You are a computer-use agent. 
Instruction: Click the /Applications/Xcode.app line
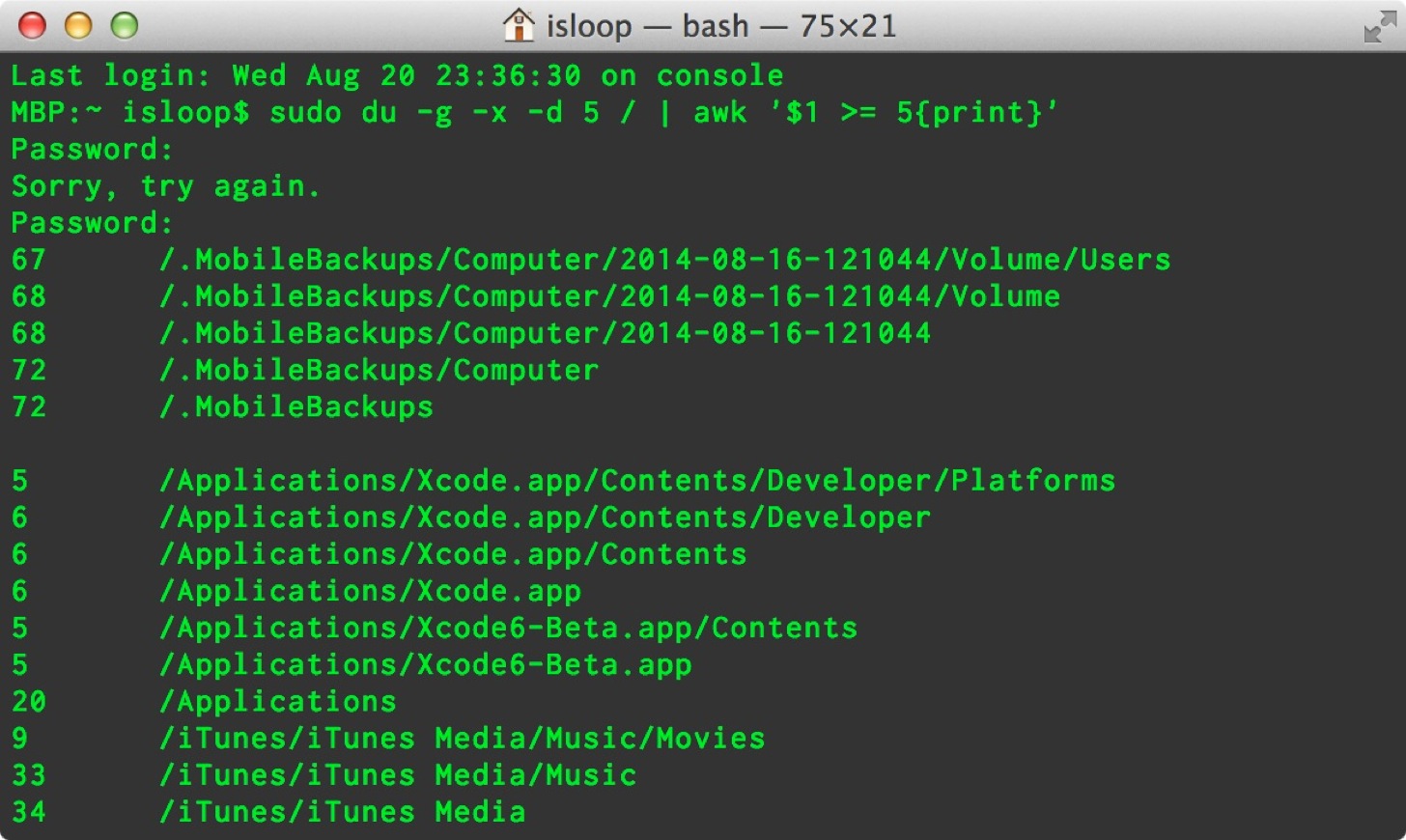click(296, 591)
